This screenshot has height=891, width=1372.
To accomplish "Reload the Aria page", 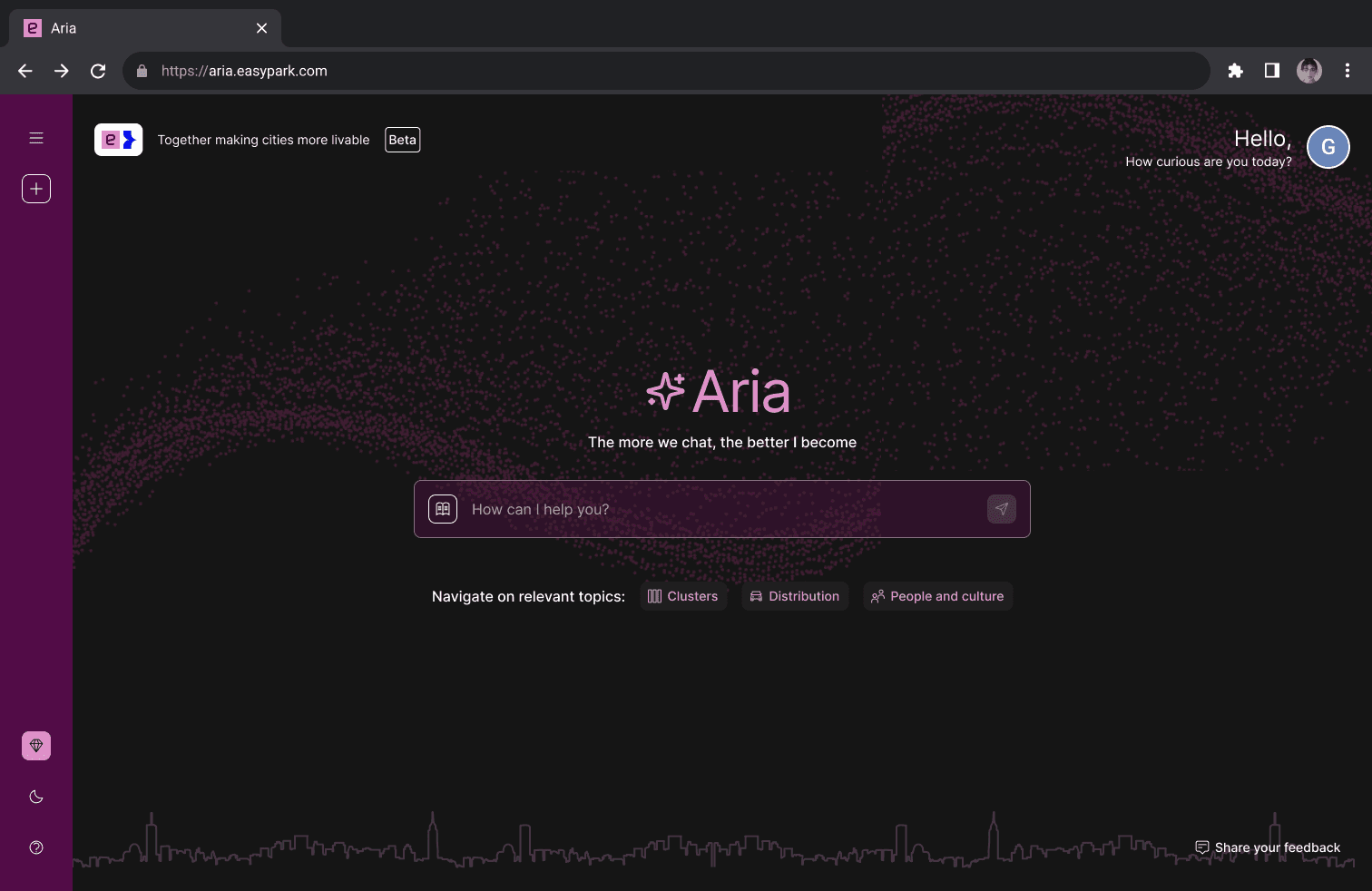I will click(x=98, y=71).
